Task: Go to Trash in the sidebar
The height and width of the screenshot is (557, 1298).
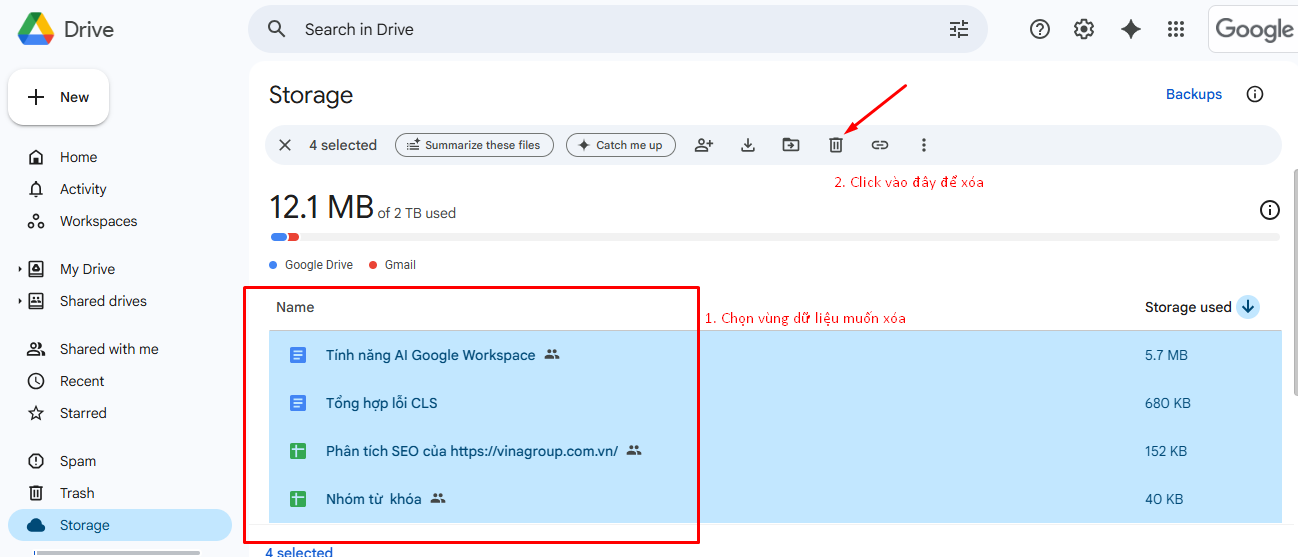Action: tap(77, 493)
